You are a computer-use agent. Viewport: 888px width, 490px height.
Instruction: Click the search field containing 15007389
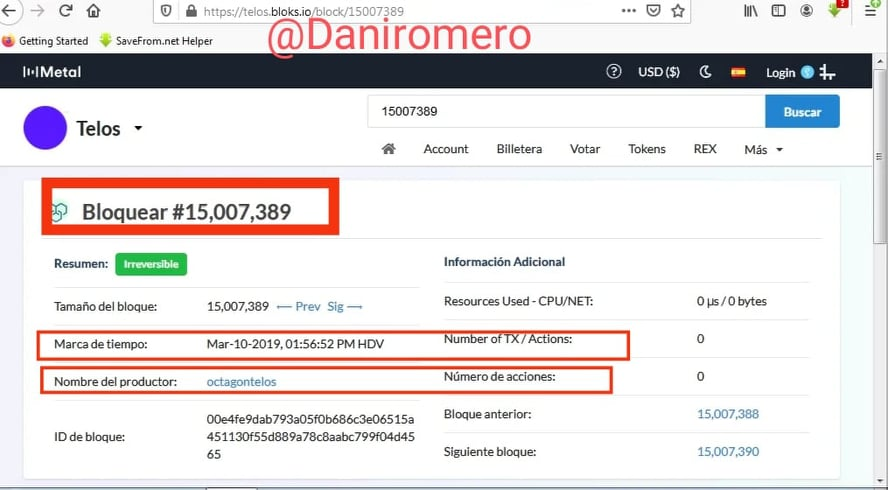tap(566, 112)
